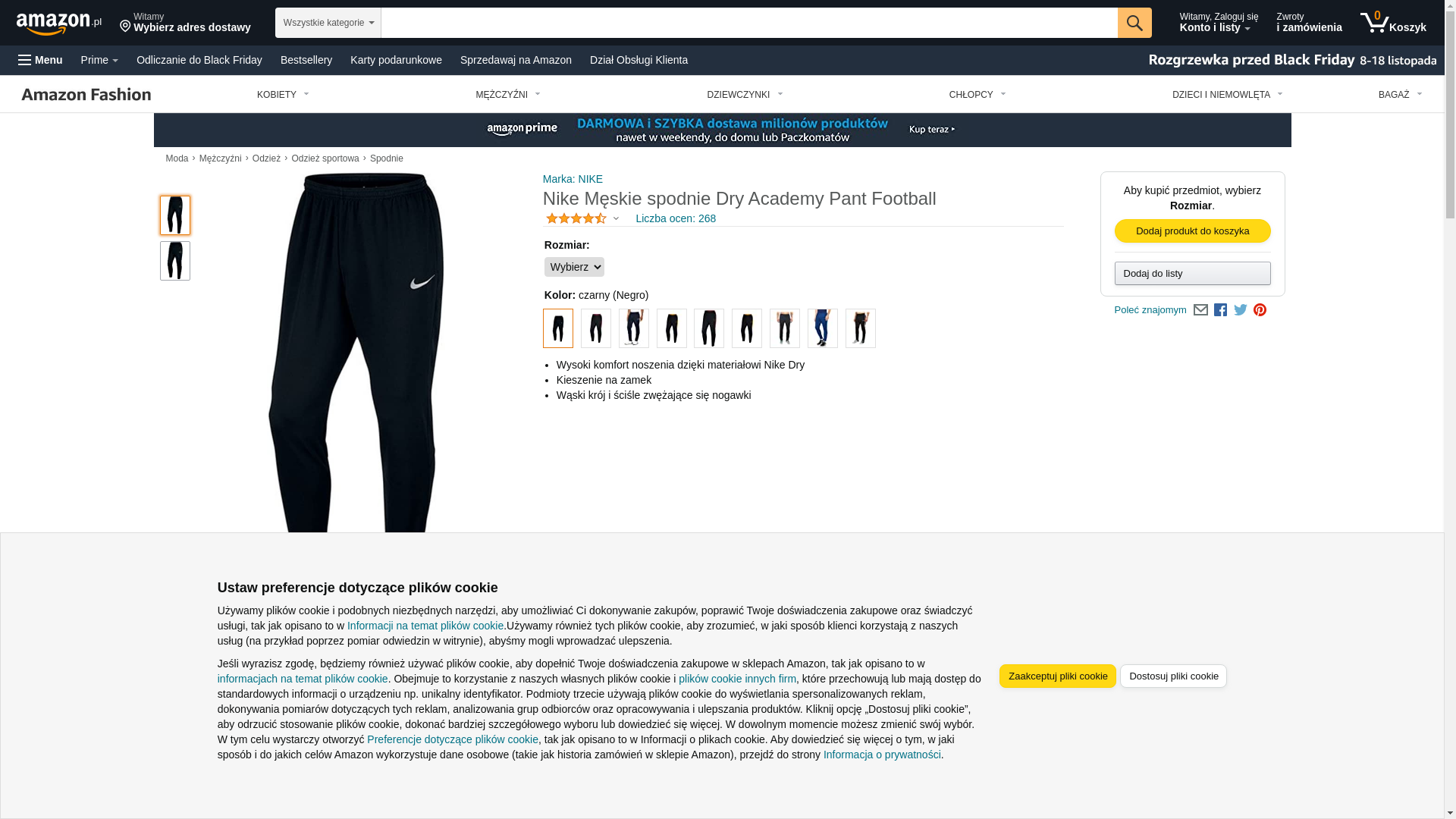The width and height of the screenshot is (1456, 819).
Task: Click into the search input field
Action: [x=749, y=23]
